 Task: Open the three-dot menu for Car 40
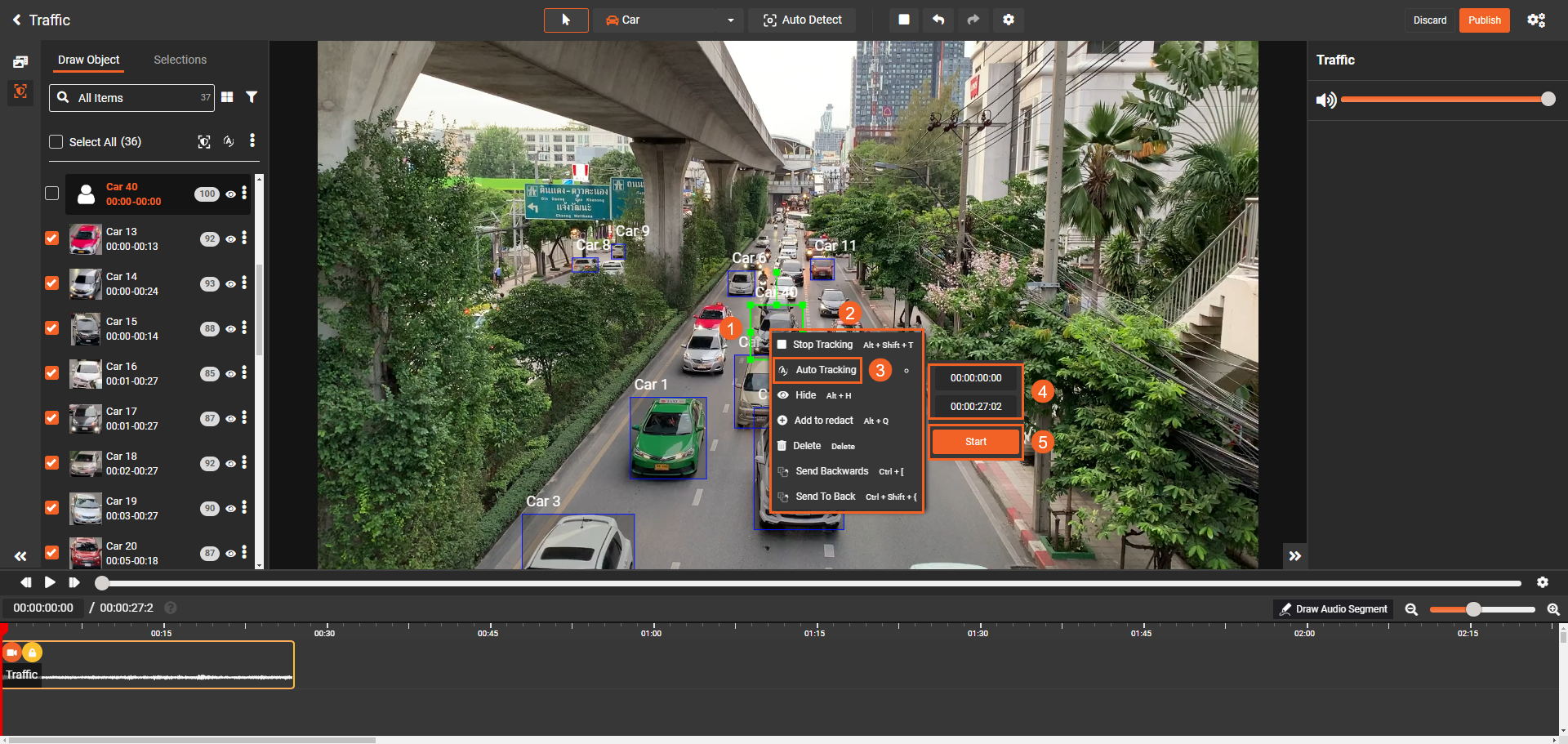244,193
